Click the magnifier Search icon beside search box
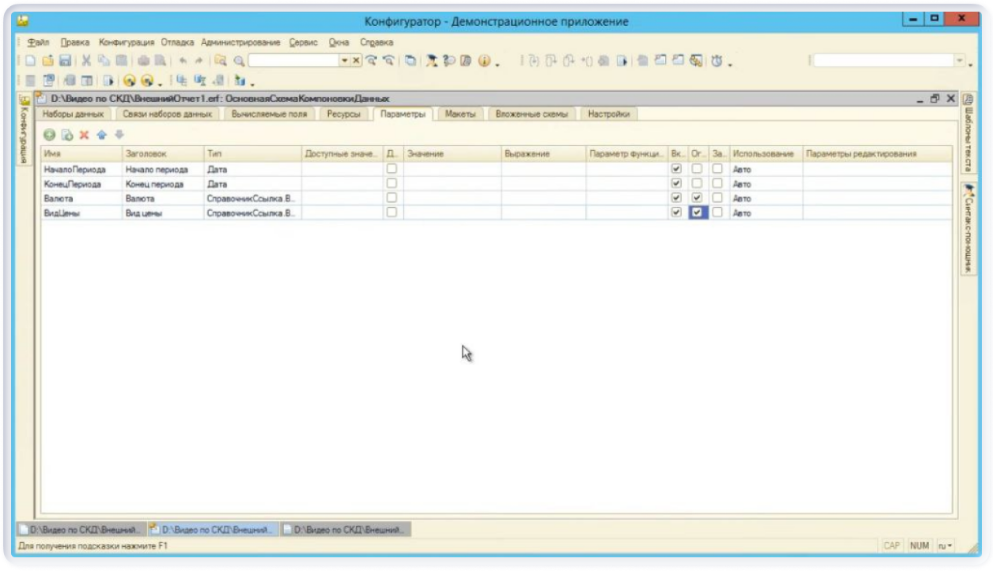The height and width of the screenshot is (577, 993). 239,62
